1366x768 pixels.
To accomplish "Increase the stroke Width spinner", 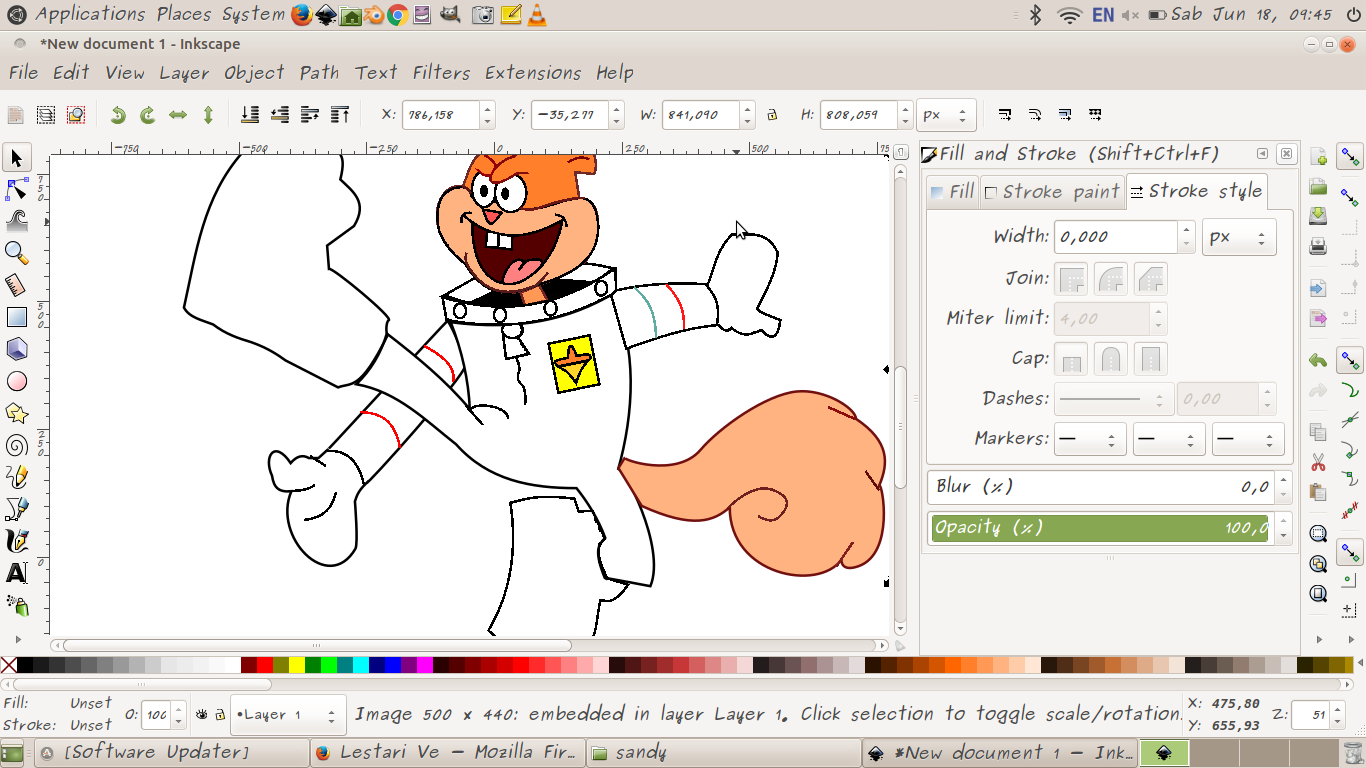I will click(1187, 230).
